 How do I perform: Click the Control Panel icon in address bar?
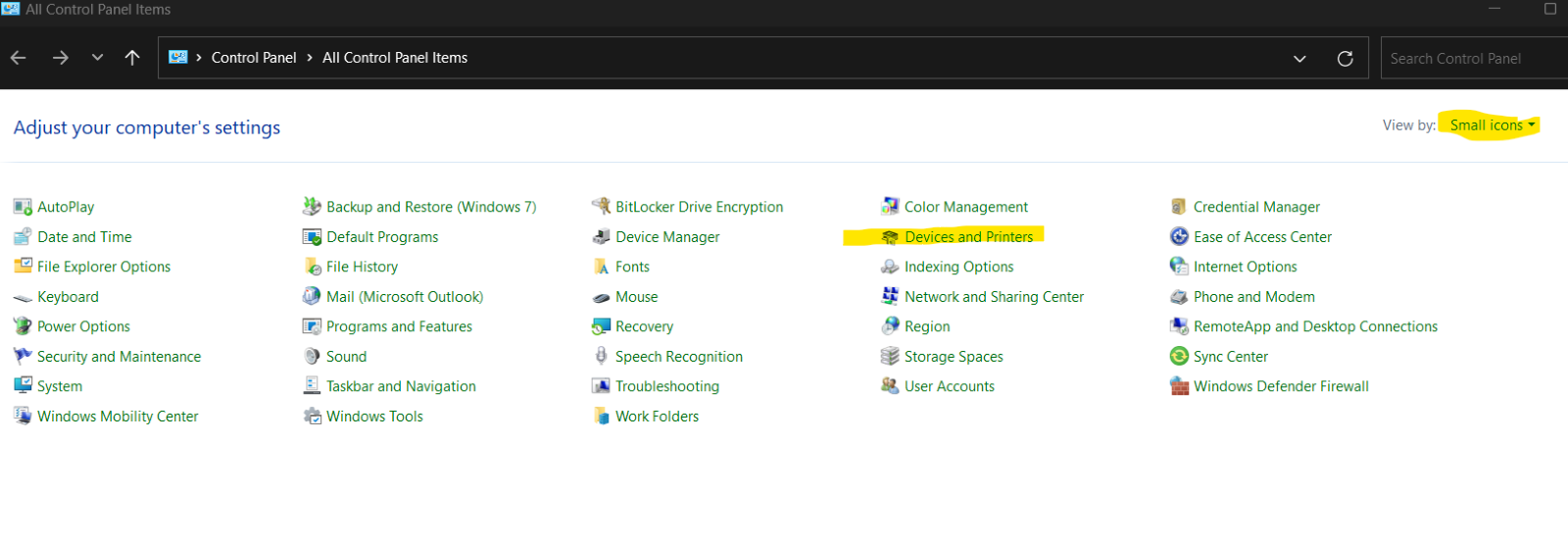[x=178, y=58]
